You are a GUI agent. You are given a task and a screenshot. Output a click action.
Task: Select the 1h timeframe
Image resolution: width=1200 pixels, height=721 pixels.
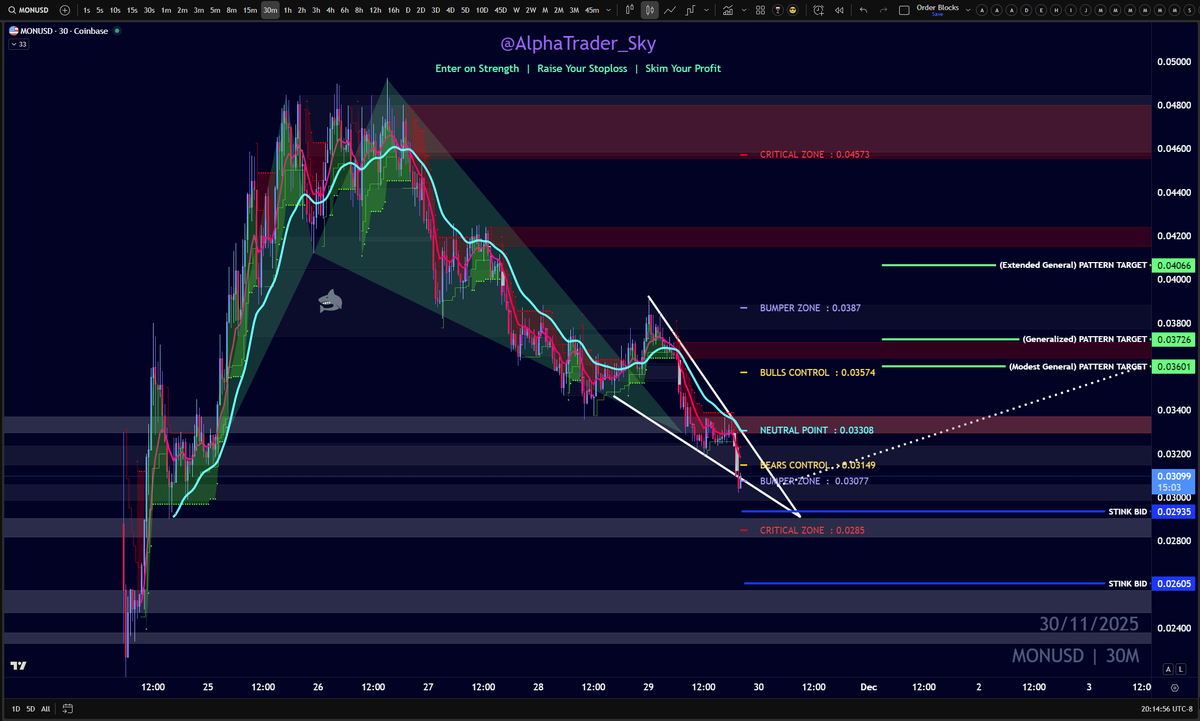tap(288, 10)
